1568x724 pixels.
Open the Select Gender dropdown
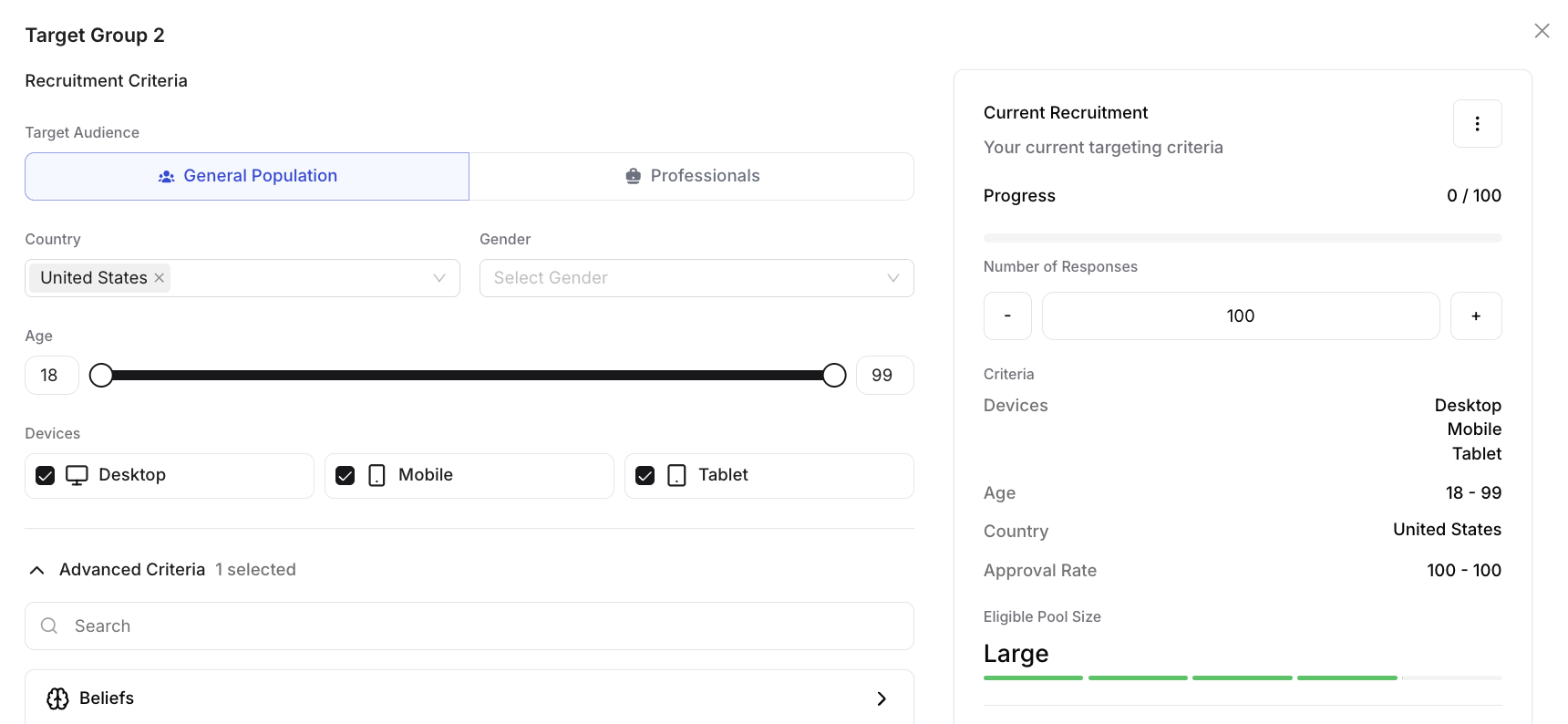pos(696,278)
